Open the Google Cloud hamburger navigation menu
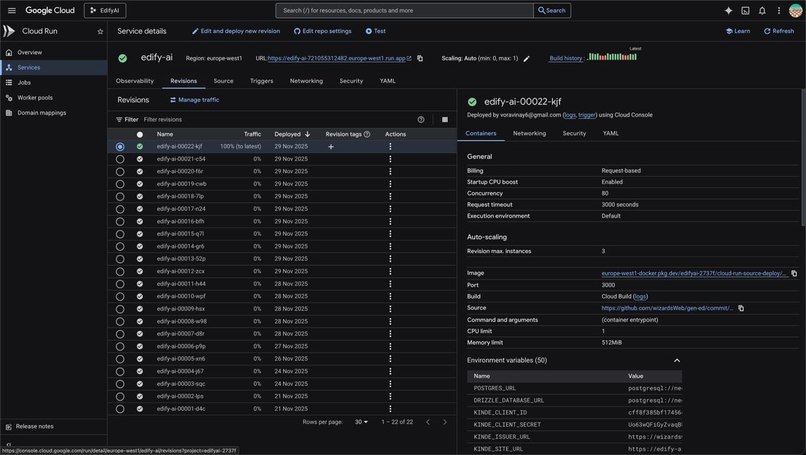The height and width of the screenshot is (455, 806). pyautogui.click(x=12, y=10)
